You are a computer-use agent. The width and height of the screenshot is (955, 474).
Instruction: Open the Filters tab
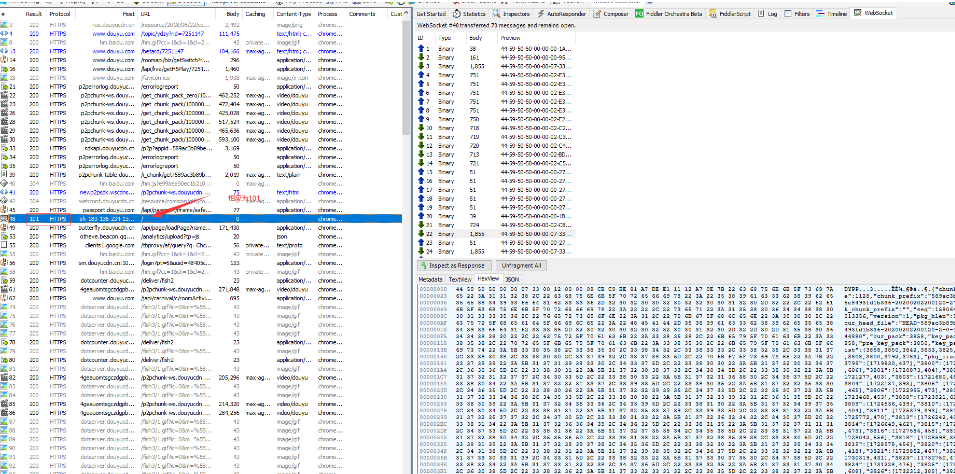tap(798, 13)
